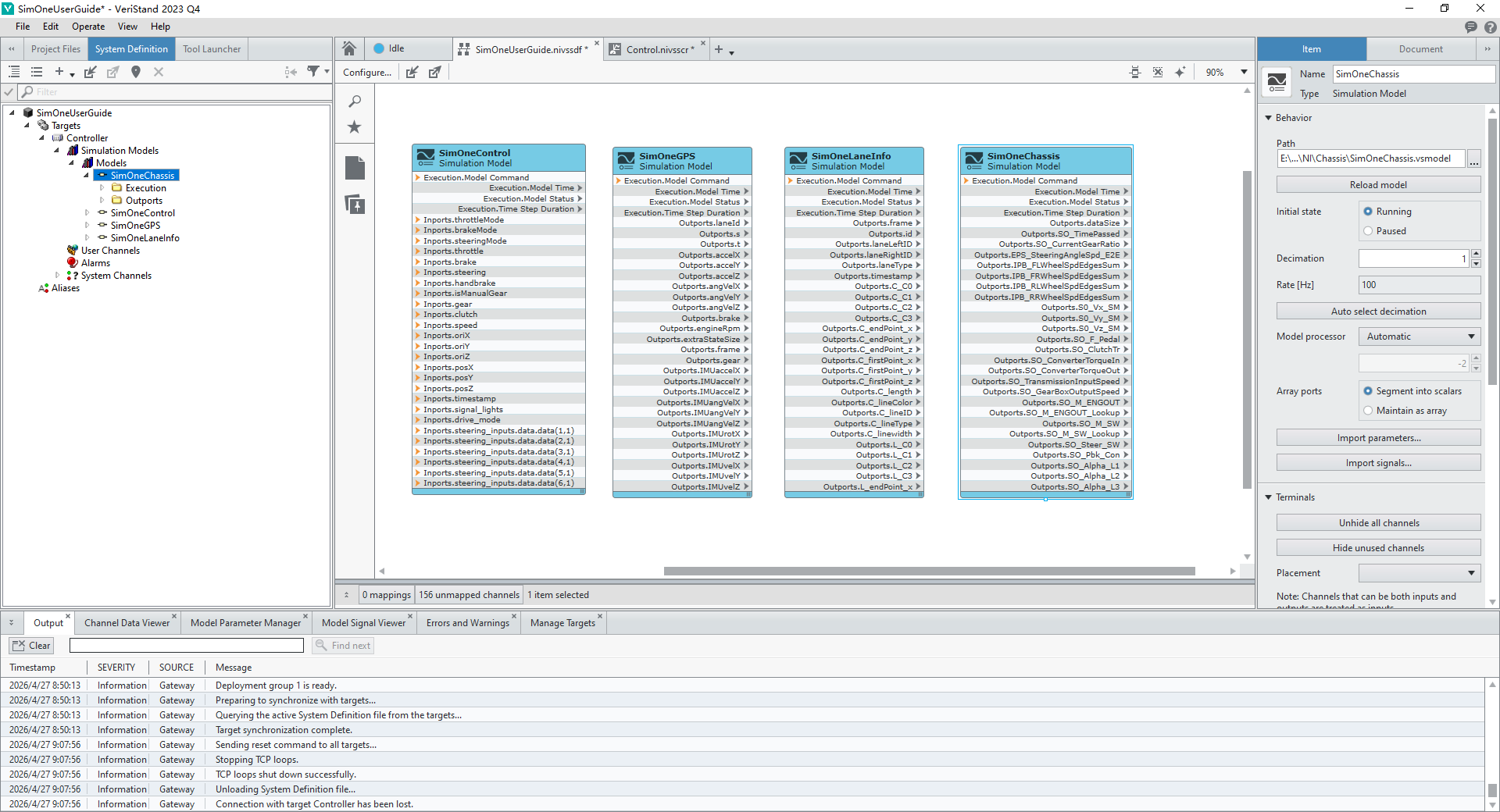Switch to the Tool Launcher tab

[x=212, y=49]
